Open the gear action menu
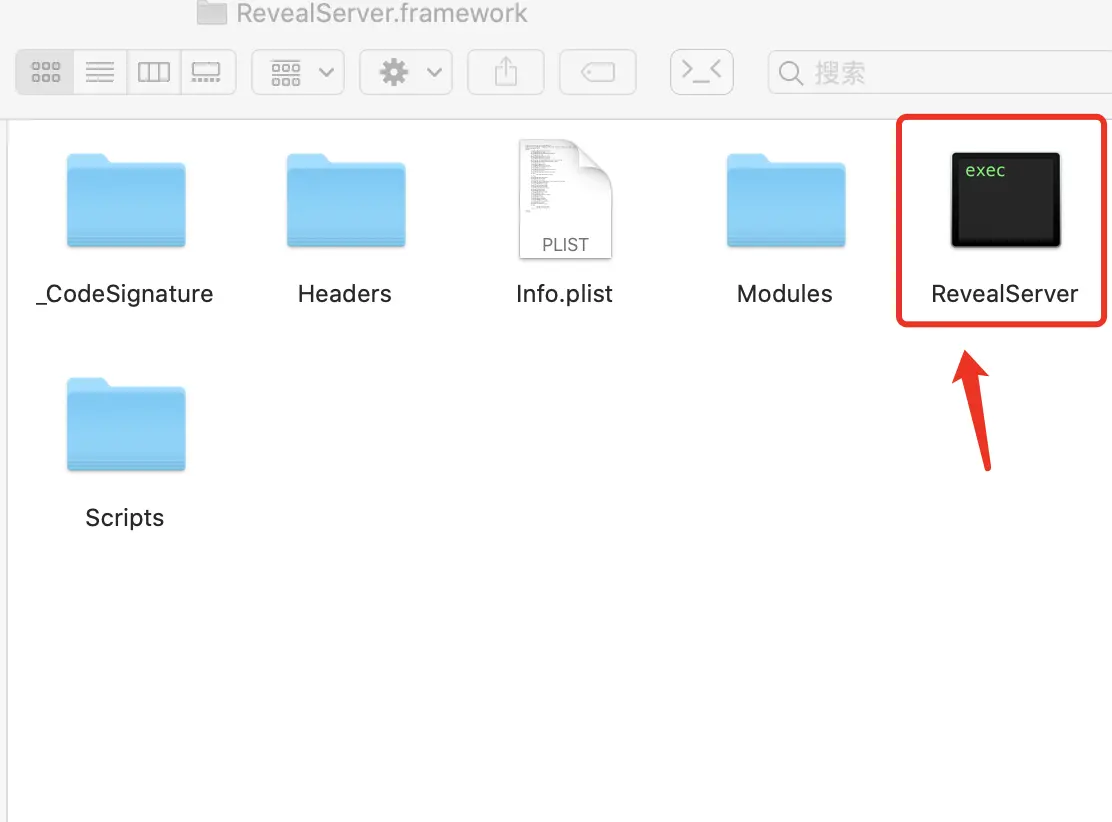 (406, 72)
